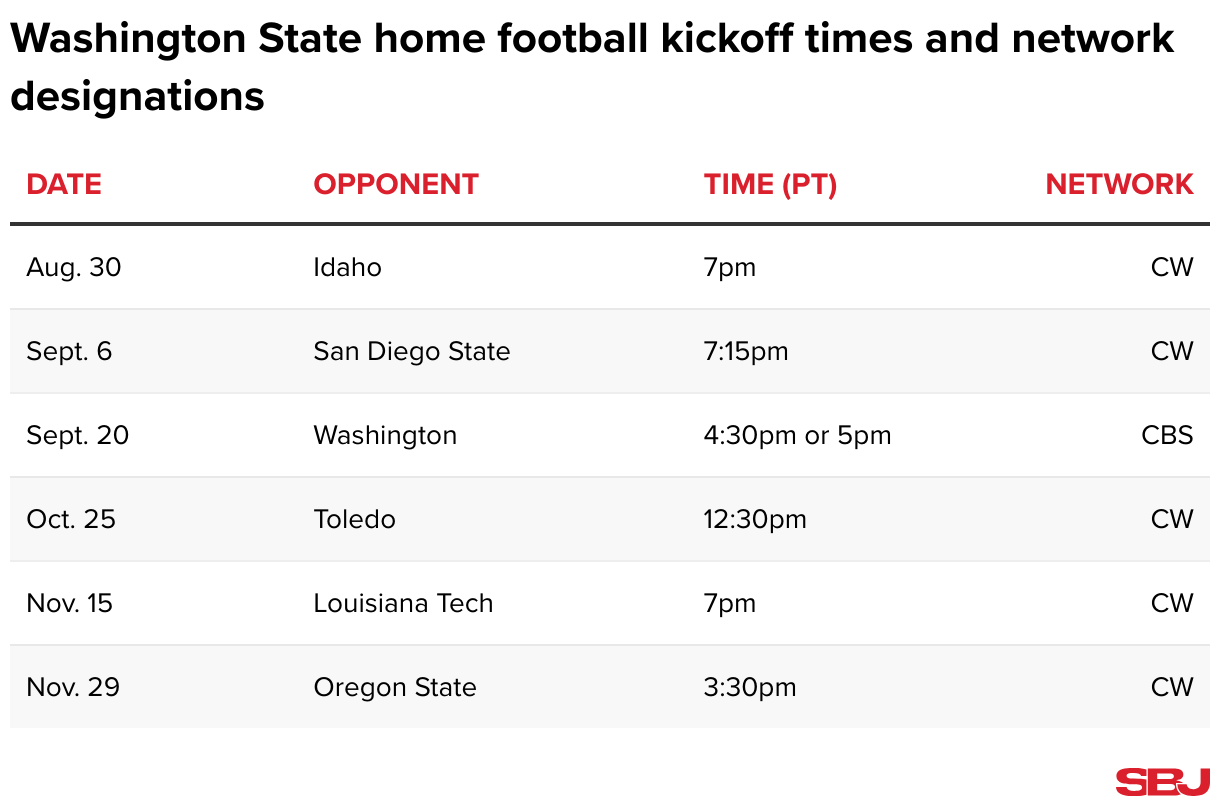Image resolution: width=1220 pixels, height=808 pixels.
Task: Click the Toledo opponent cell
Action: (354, 519)
